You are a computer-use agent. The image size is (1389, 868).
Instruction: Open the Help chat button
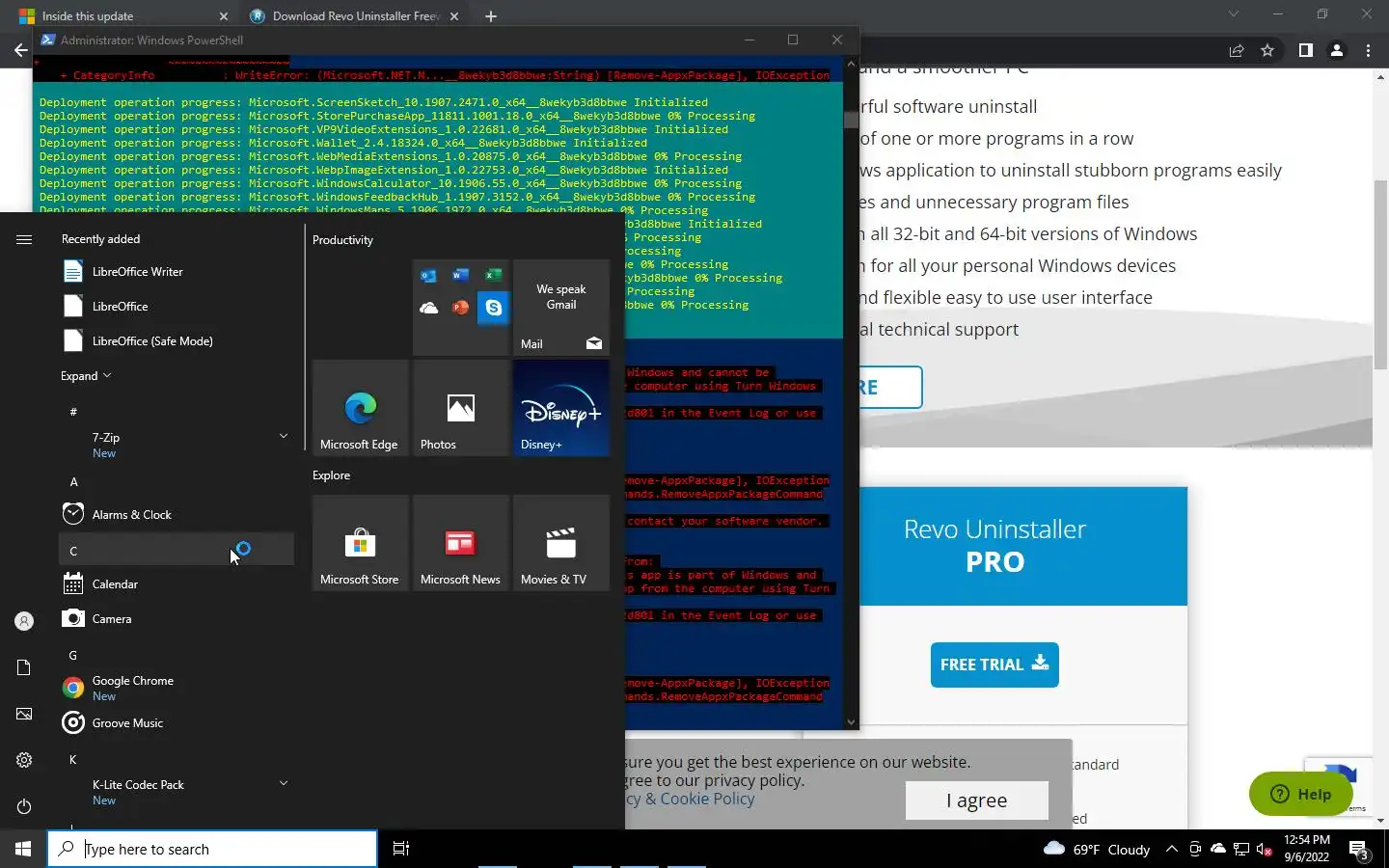1301,794
